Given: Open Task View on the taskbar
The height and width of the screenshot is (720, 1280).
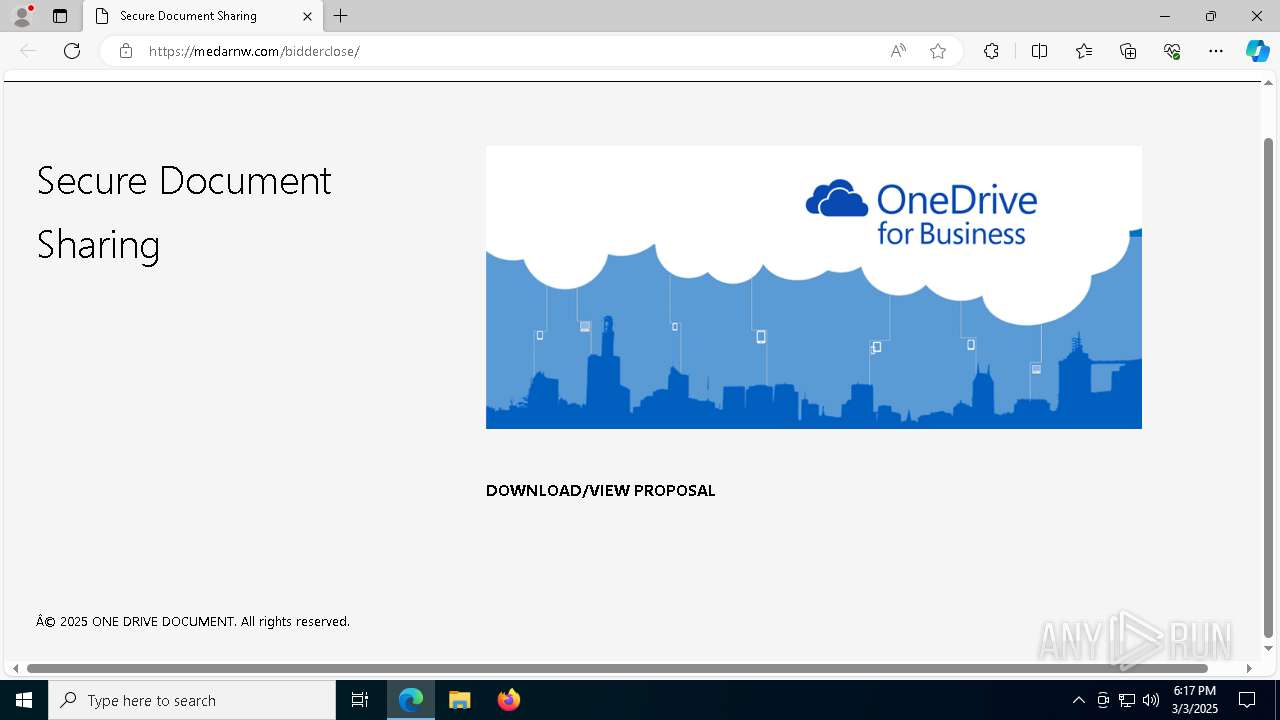Looking at the screenshot, I should (x=360, y=700).
